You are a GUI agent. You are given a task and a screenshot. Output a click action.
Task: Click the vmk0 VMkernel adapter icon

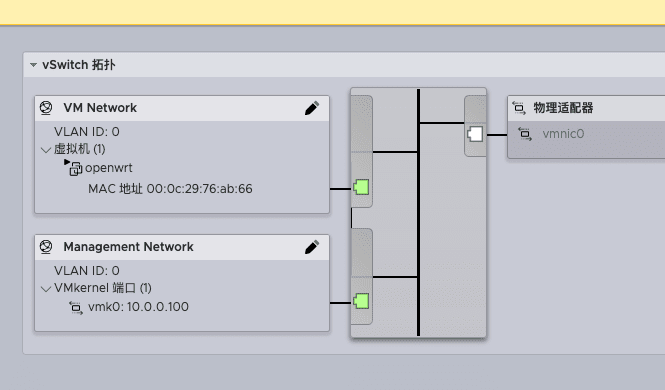tap(76, 307)
